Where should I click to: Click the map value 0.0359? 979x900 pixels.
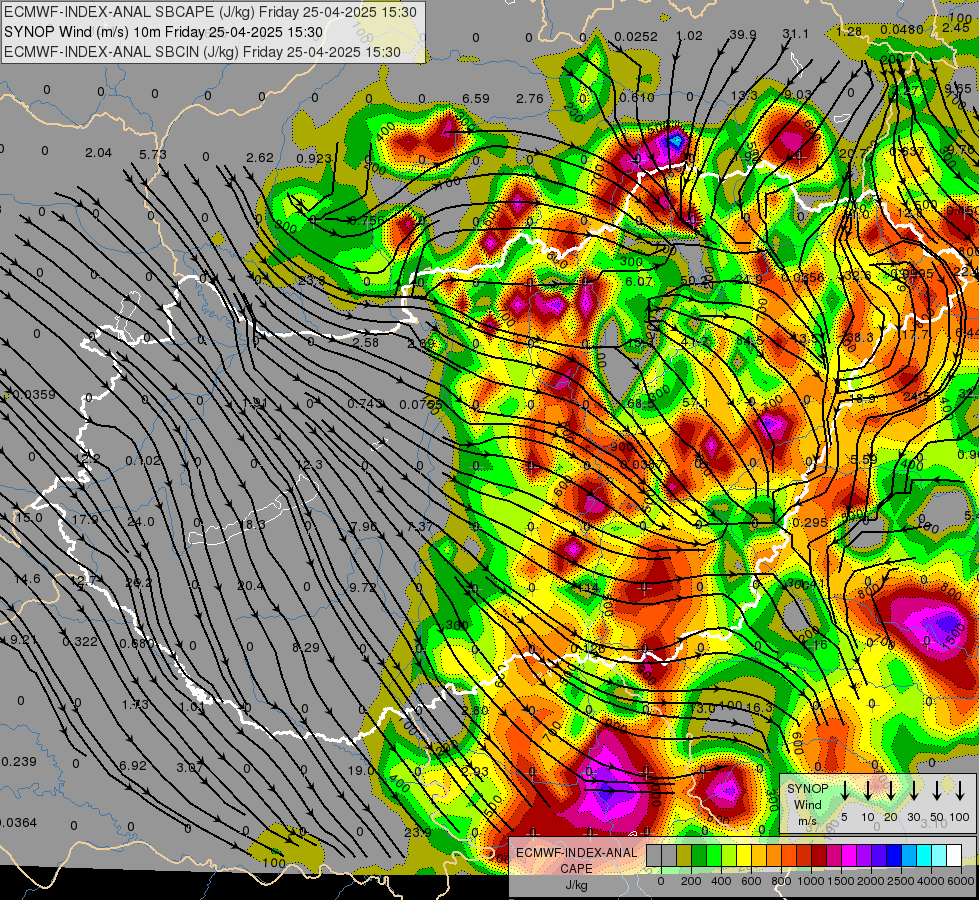(34, 395)
